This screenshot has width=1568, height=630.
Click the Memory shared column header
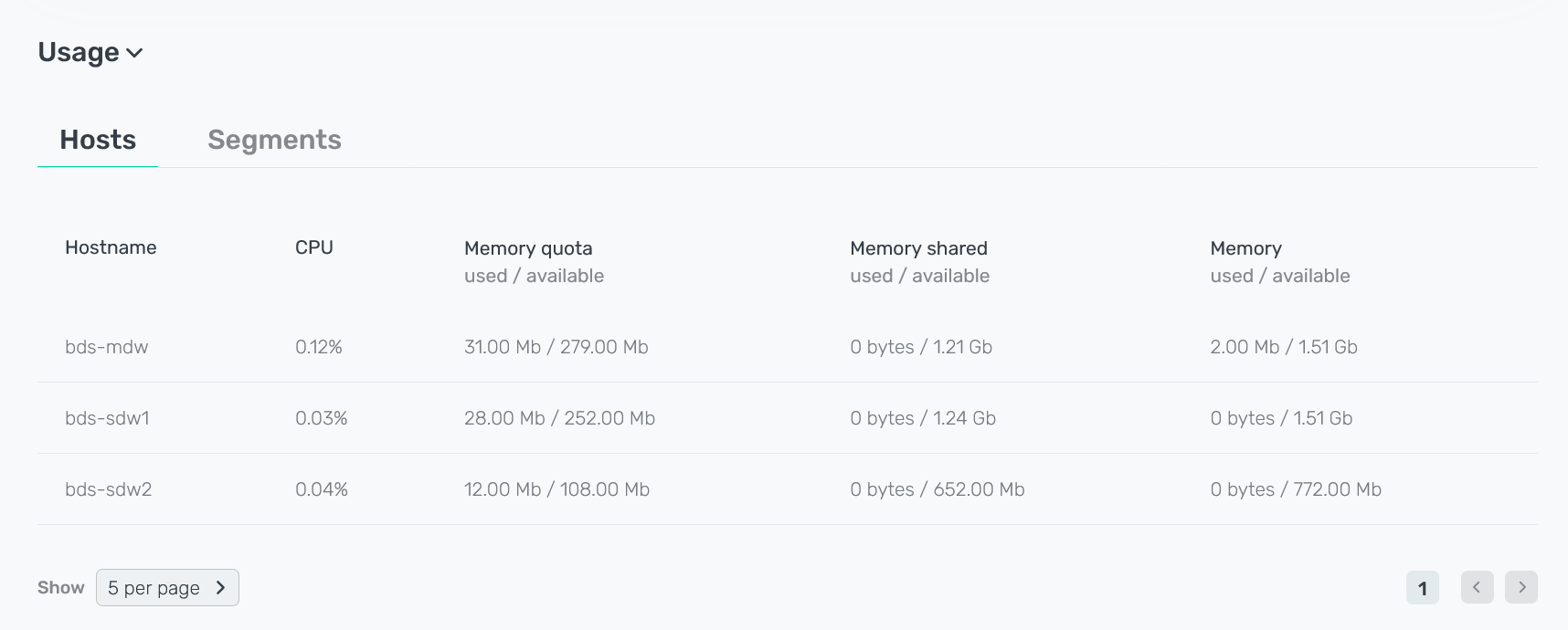point(918,247)
